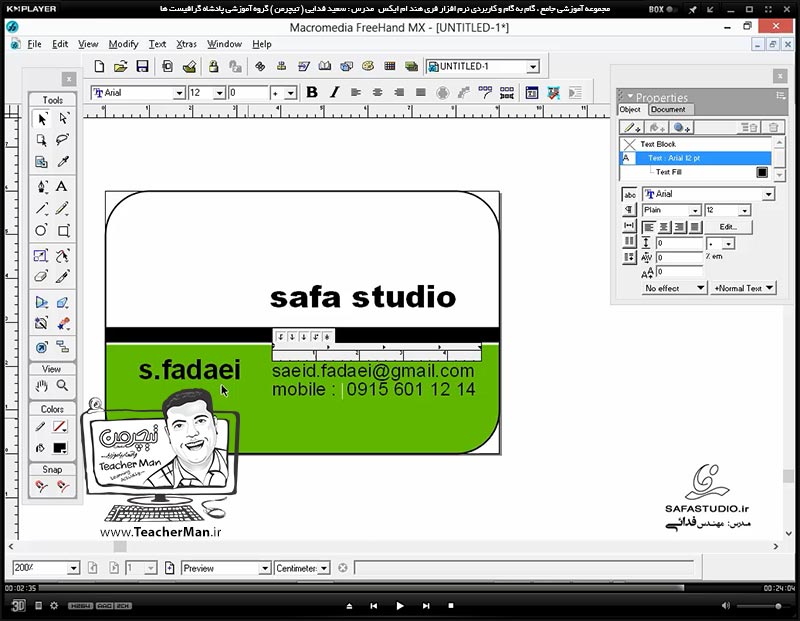Open the File menu

tap(34, 44)
